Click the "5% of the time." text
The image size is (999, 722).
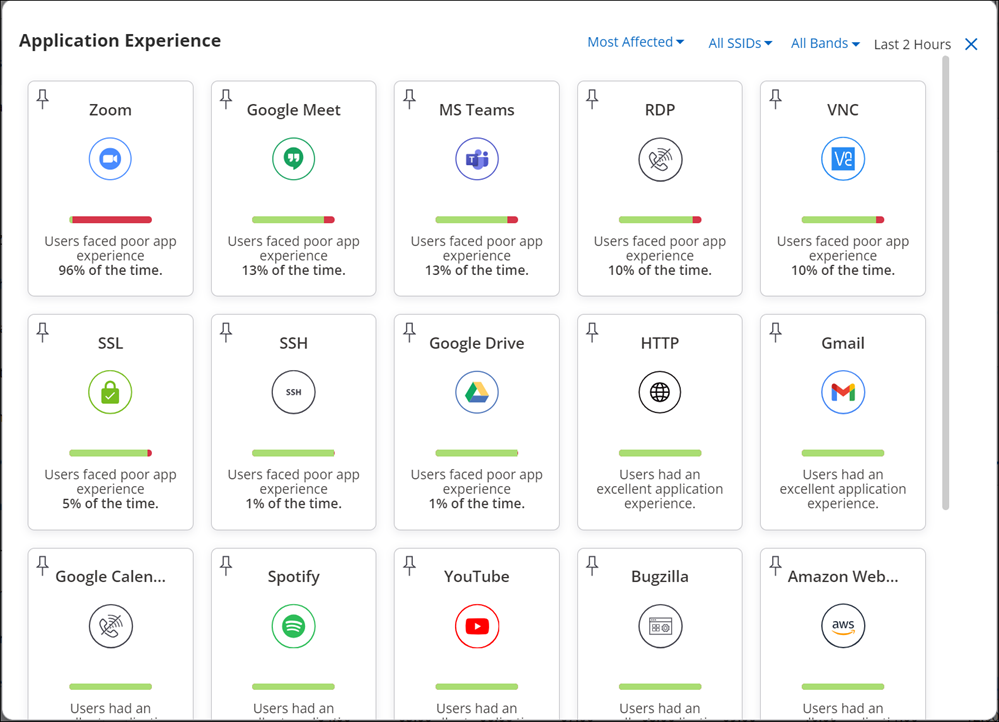coord(110,503)
